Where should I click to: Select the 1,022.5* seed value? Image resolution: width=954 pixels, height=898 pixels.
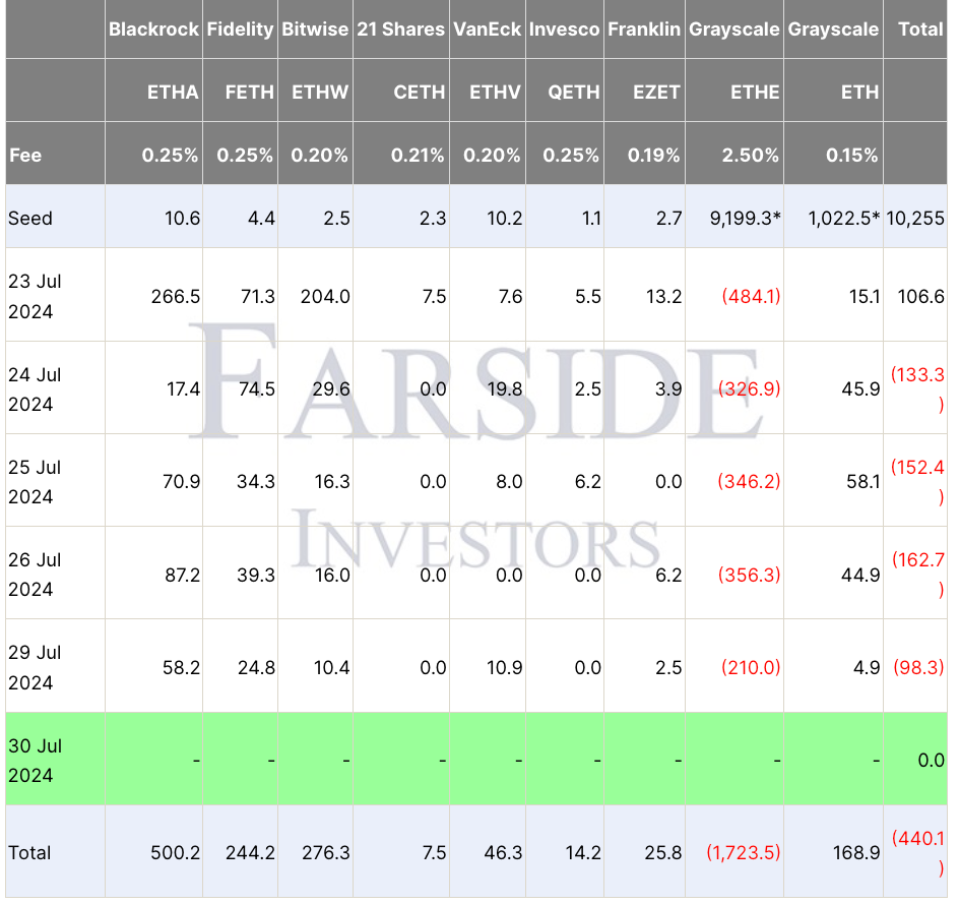tap(844, 218)
